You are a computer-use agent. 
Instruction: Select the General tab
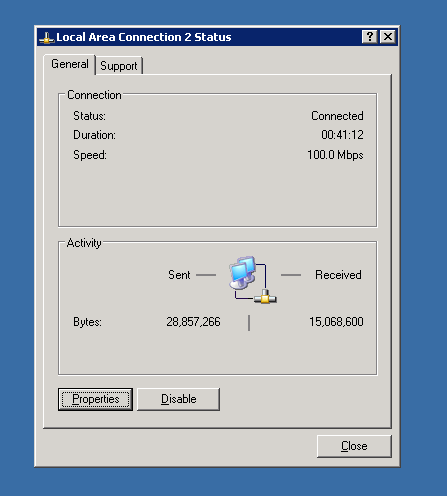tap(70, 64)
